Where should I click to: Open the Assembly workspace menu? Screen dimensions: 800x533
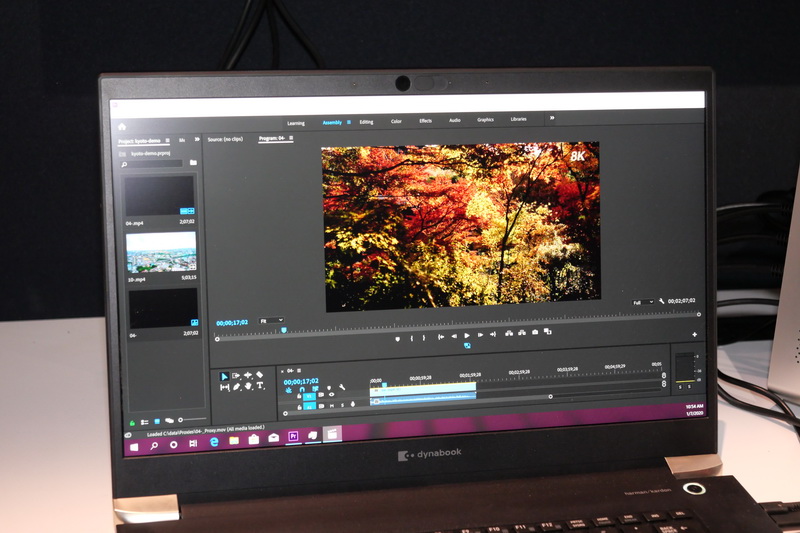pos(349,122)
